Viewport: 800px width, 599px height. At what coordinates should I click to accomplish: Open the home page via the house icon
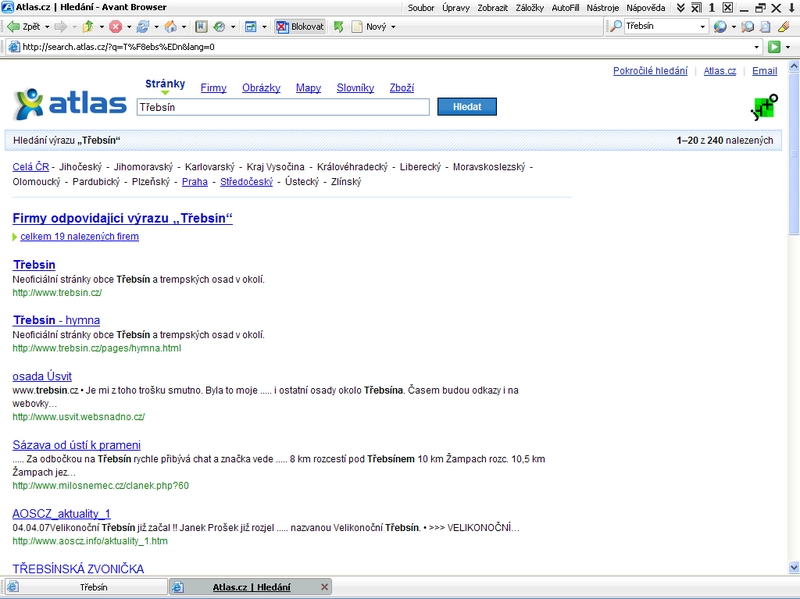171,27
